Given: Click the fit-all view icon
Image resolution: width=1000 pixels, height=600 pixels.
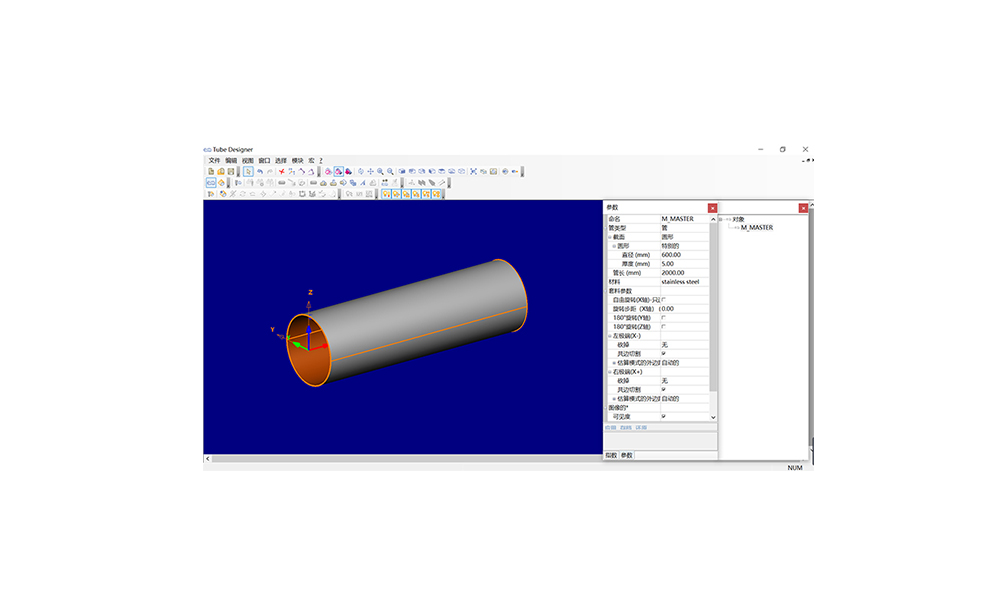Looking at the screenshot, I should 473,172.
